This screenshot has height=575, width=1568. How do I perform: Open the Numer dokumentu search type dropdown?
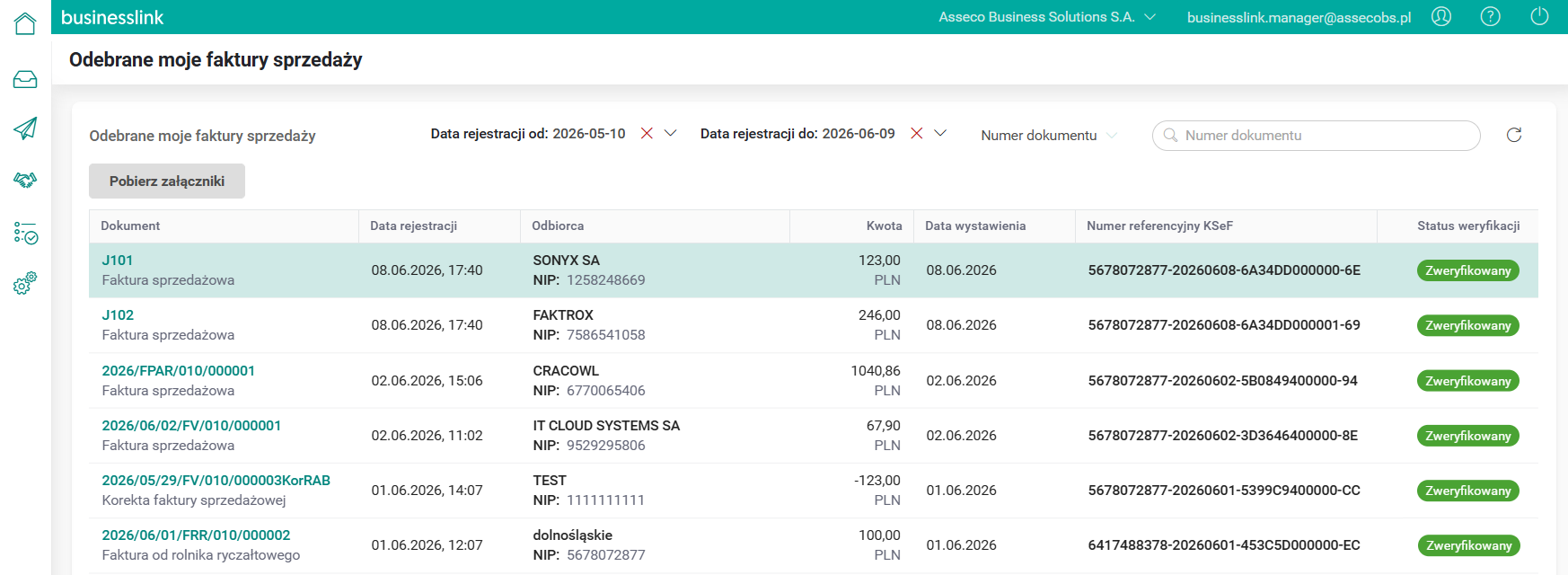click(x=1049, y=135)
